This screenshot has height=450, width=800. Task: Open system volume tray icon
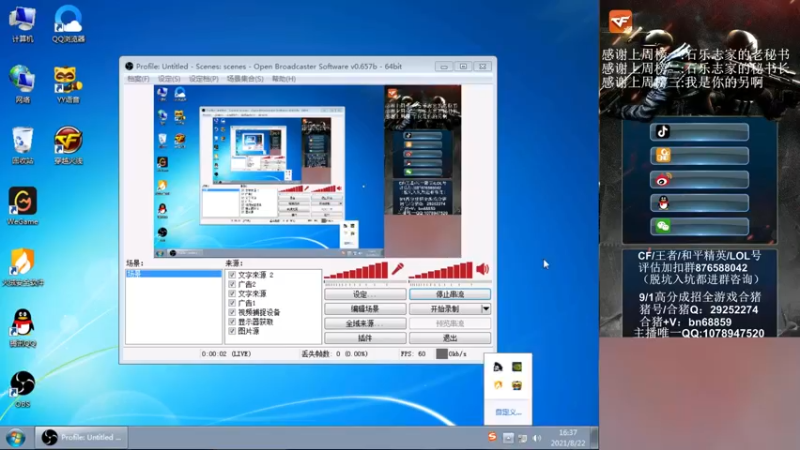(537, 438)
